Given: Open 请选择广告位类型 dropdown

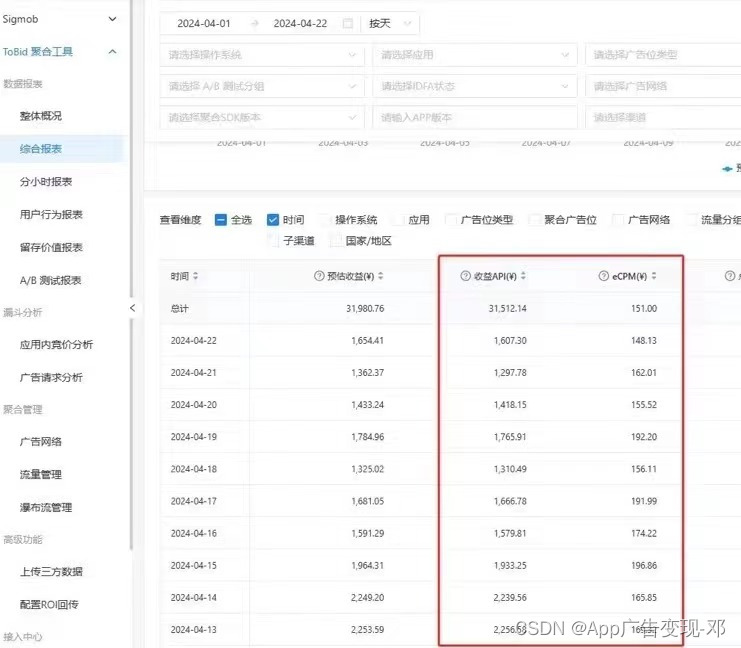Looking at the screenshot, I should tap(663, 55).
